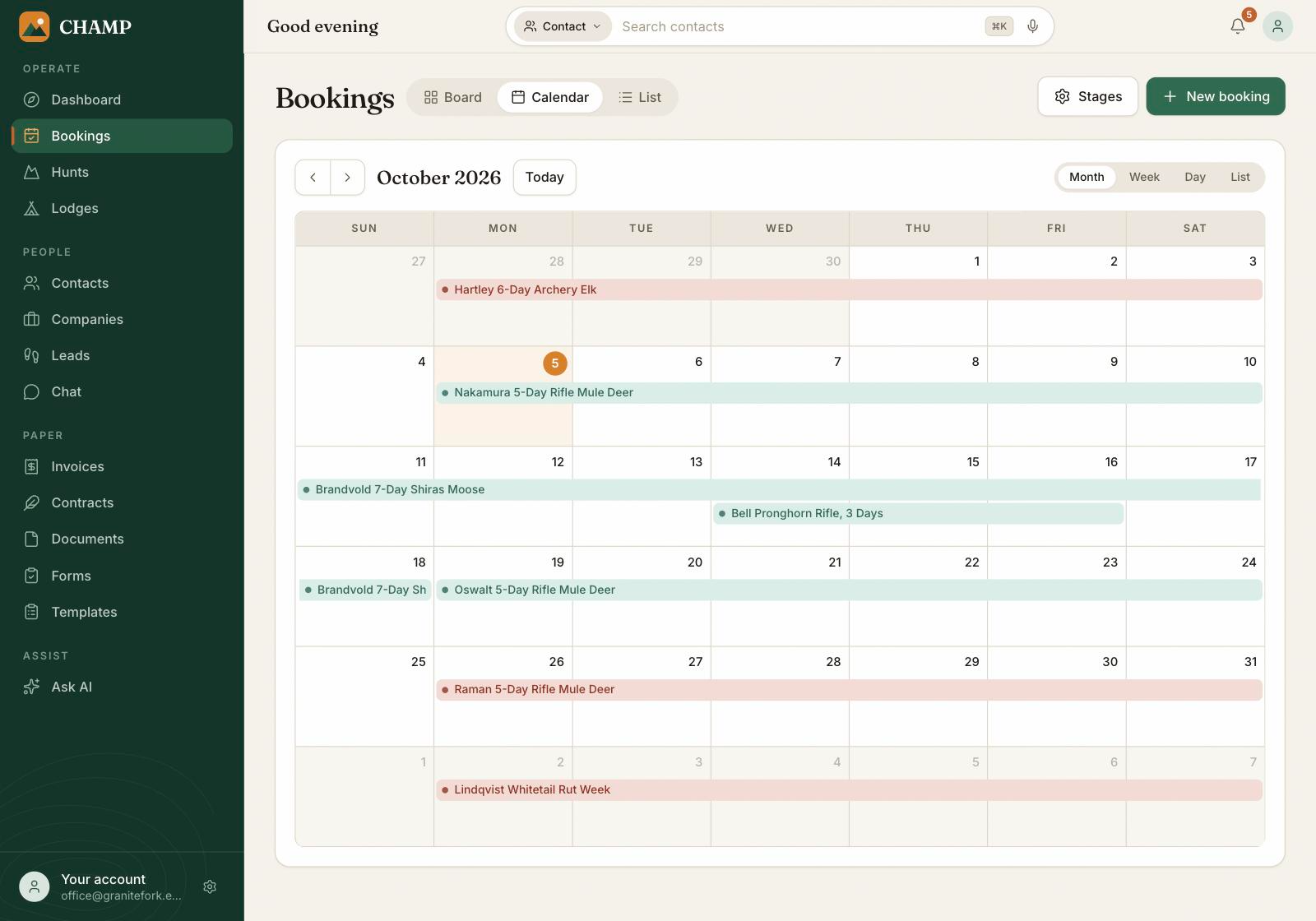Select the Calendar tab
Viewport: 1316px width, 921px height.
click(x=550, y=97)
